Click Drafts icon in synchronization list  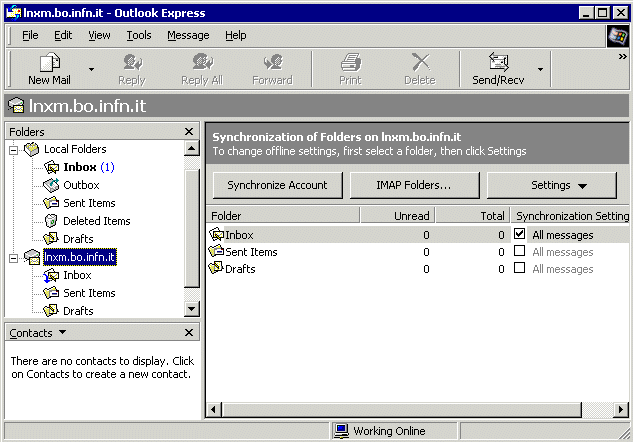click(x=216, y=268)
